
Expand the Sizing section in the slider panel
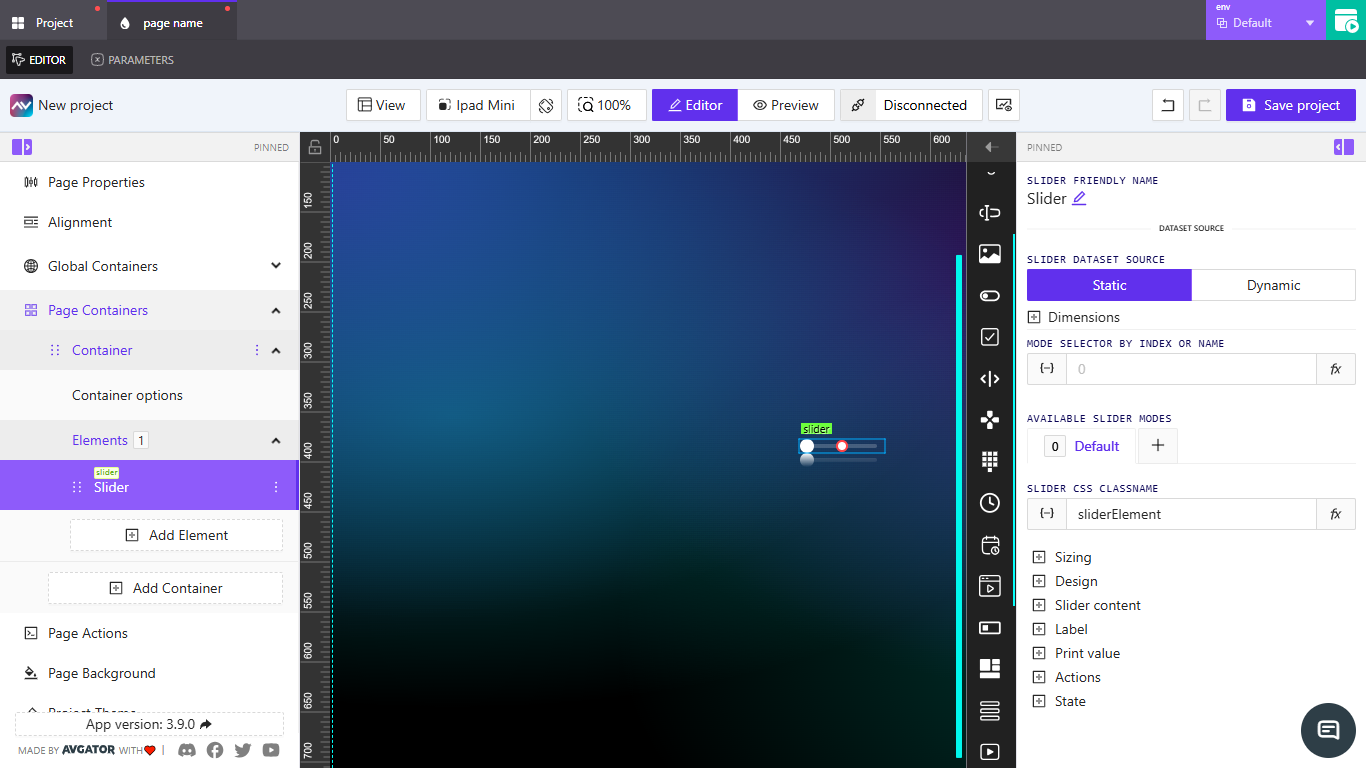coord(1062,556)
